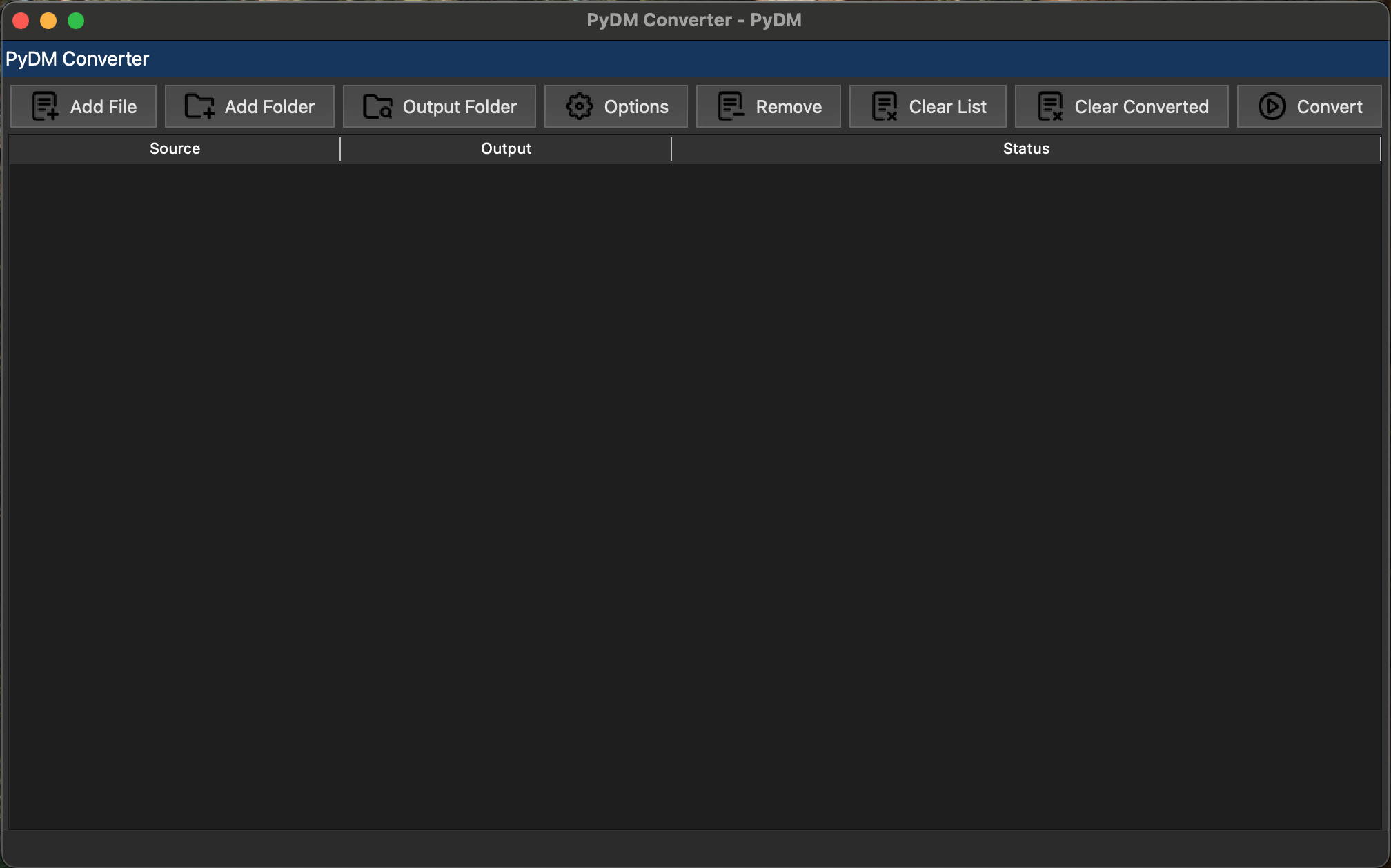This screenshot has width=1391, height=868.
Task: Open the Add Folder dialog
Action: point(249,106)
